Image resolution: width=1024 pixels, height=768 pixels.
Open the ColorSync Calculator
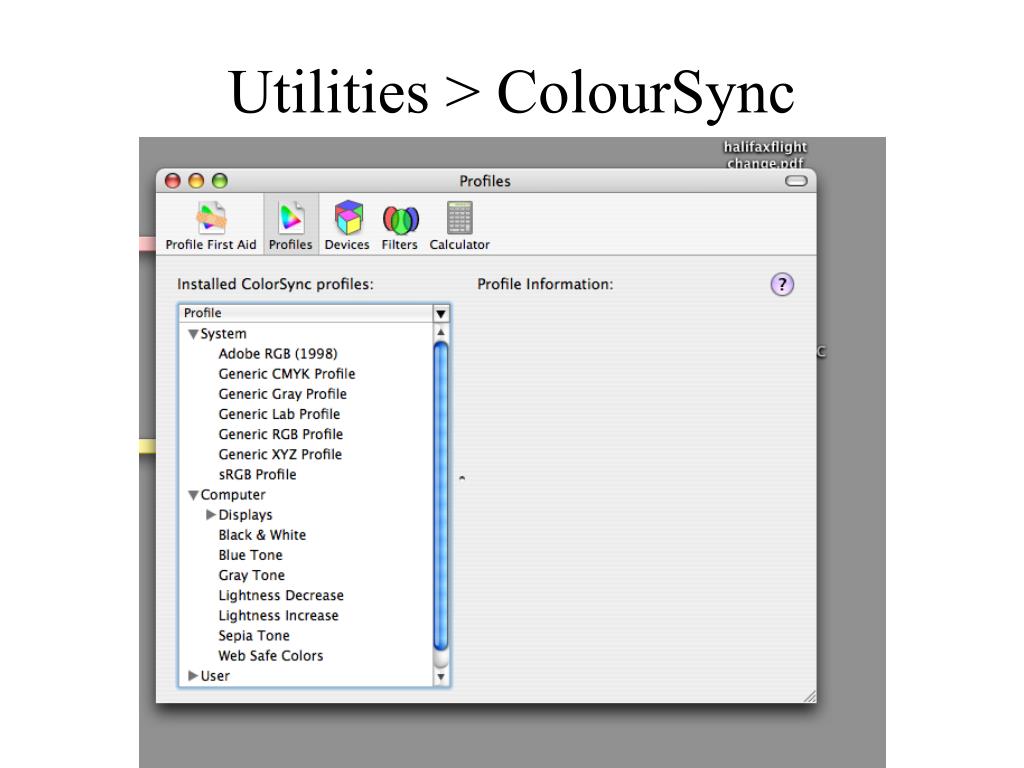pyautogui.click(x=459, y=225)
